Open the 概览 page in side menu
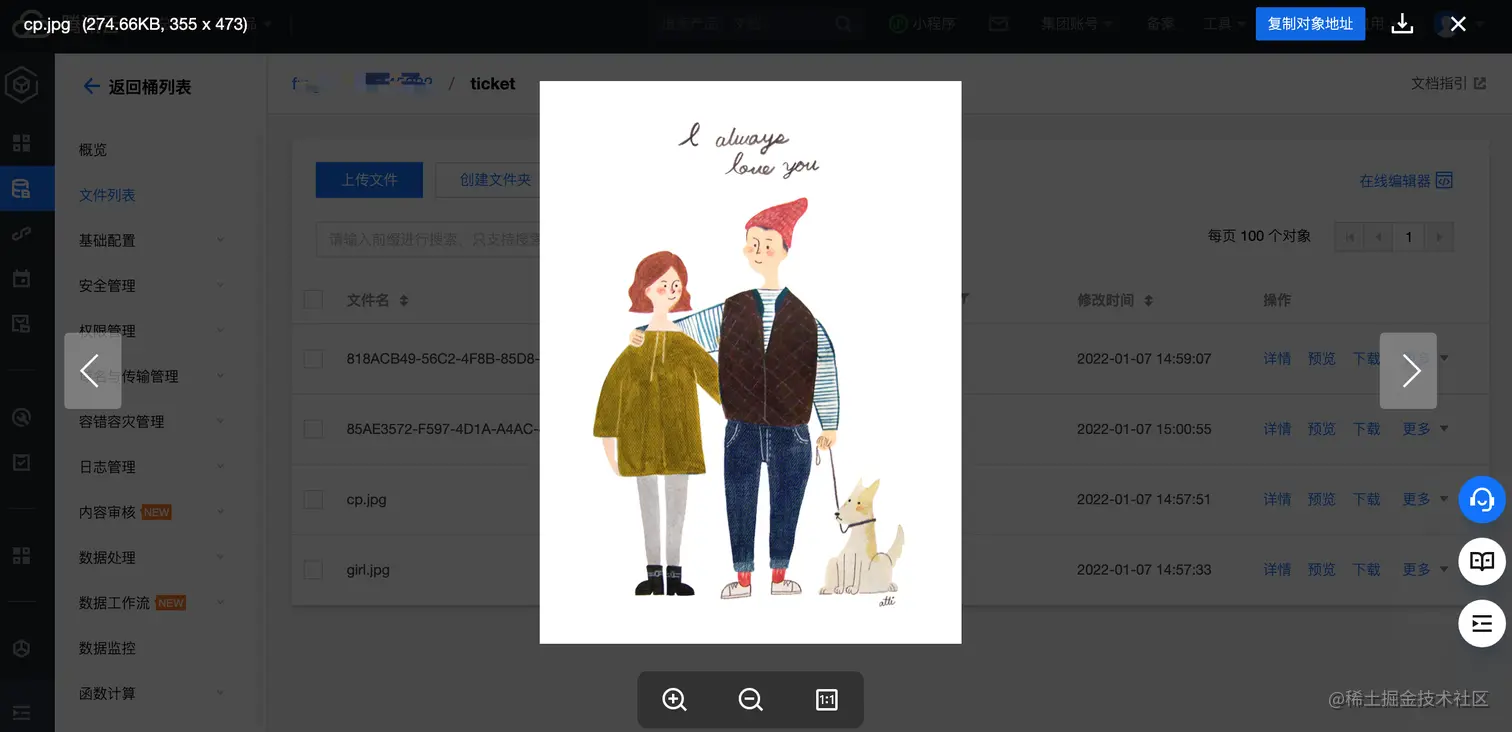 (x=93, y=150)
